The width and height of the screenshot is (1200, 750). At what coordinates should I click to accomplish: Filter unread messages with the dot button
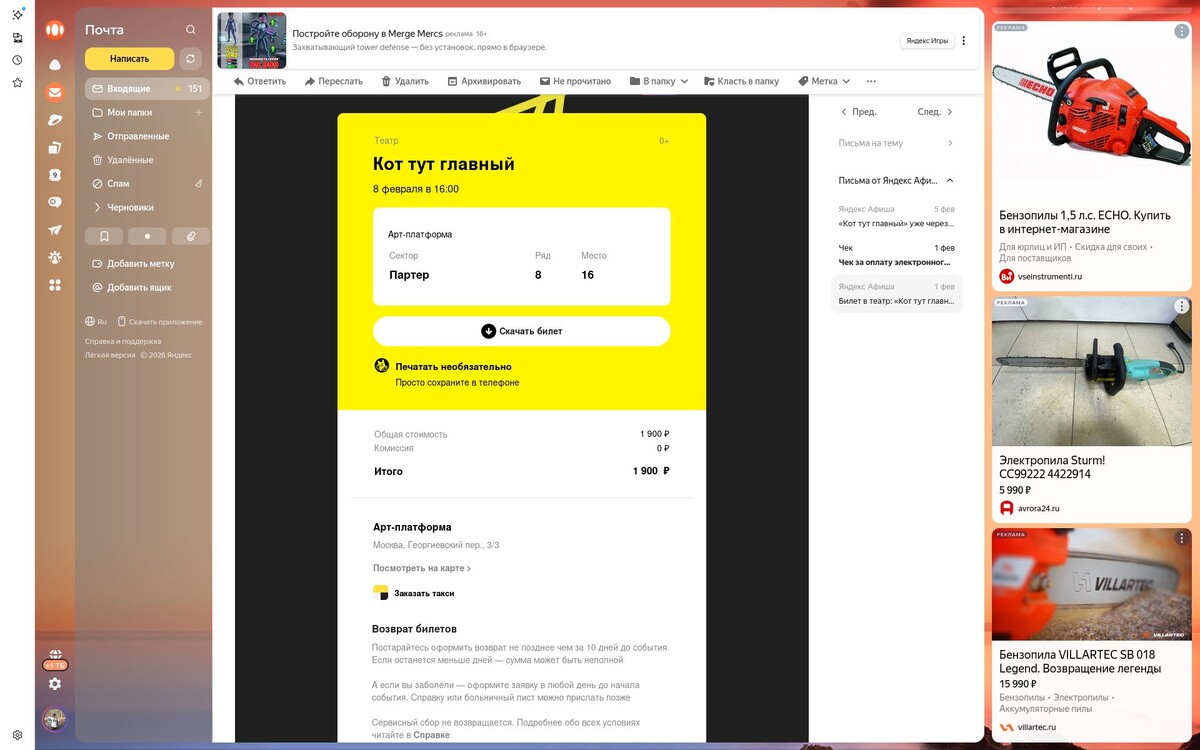click(148, 237)
